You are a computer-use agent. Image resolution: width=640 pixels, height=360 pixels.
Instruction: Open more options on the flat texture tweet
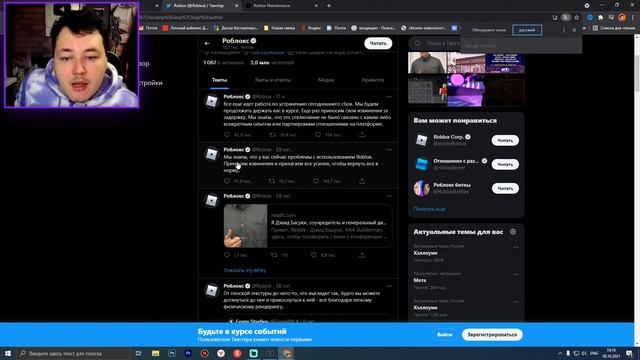tap(389, 286)
